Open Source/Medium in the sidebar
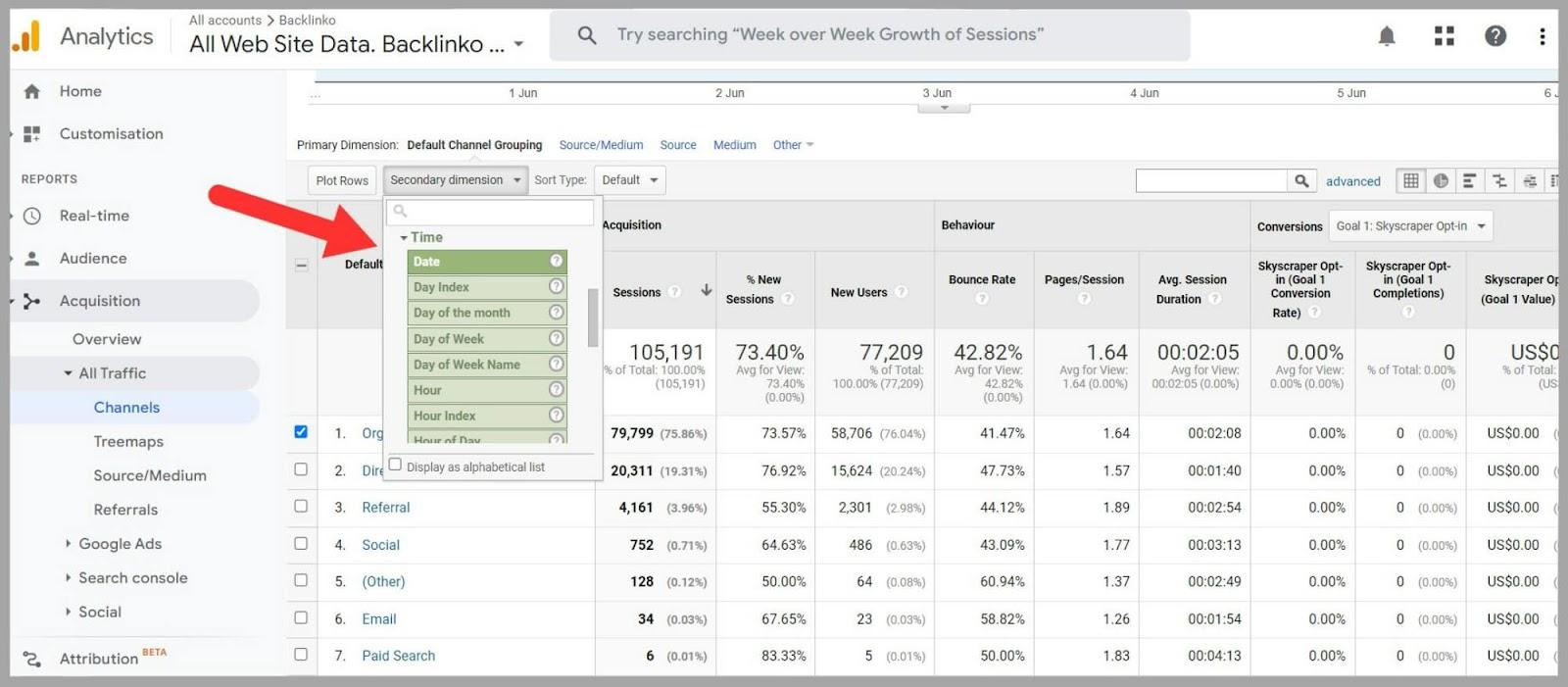This screenshot has height=687, width=1568. pos(150,475)
